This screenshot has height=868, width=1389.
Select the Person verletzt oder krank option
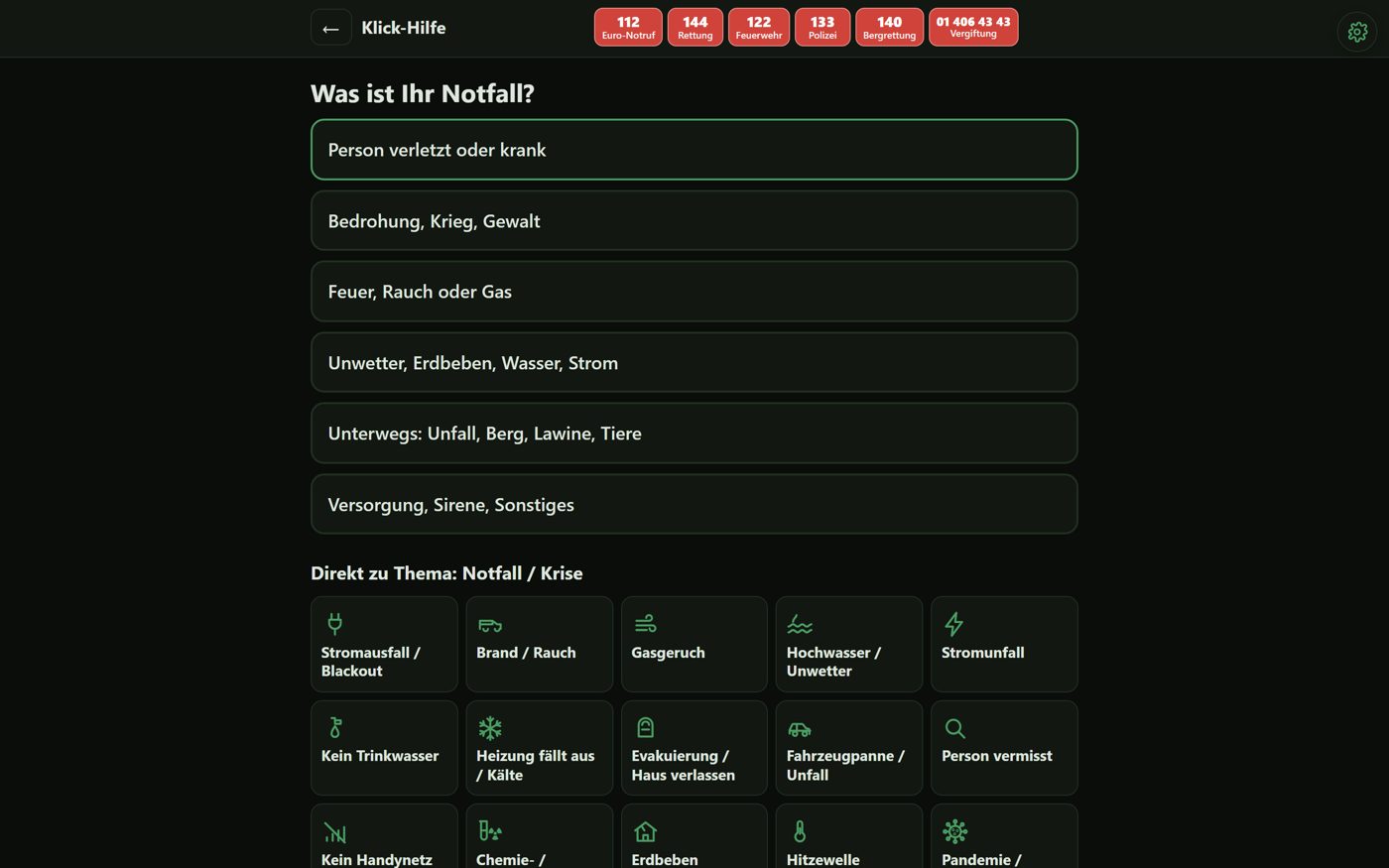[694, 150]
